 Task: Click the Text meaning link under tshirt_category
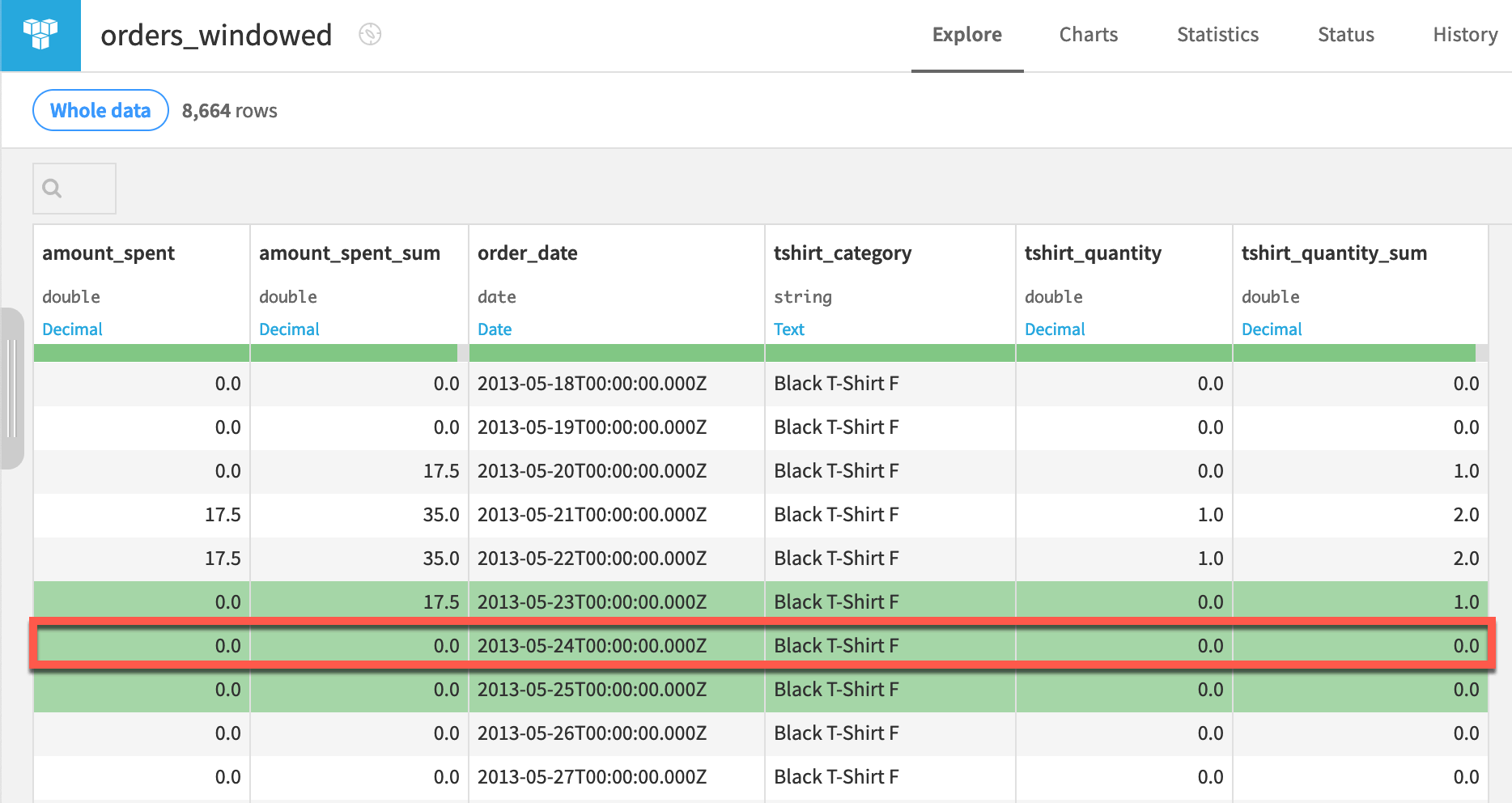coord(788,329)
